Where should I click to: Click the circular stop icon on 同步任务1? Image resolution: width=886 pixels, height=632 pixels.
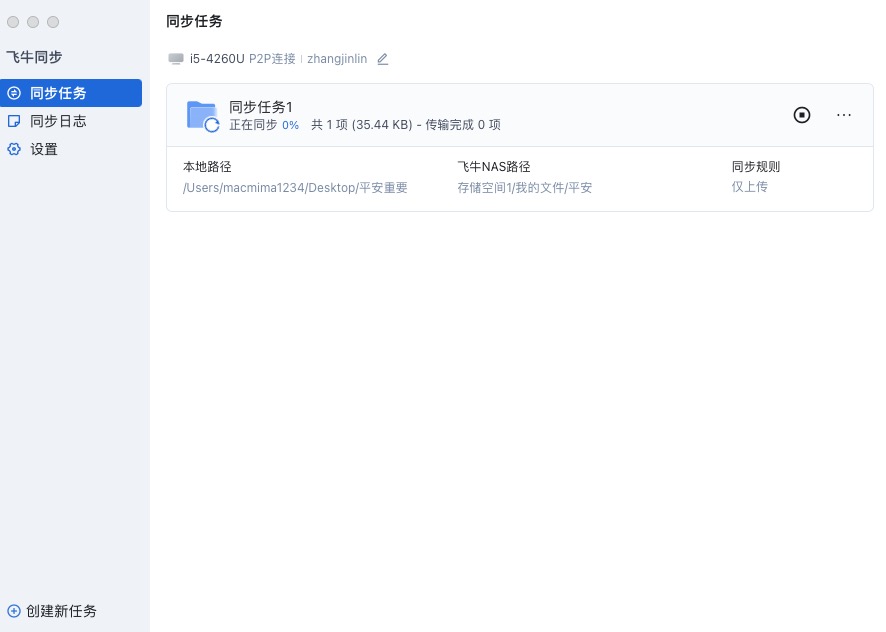(x=802, y=115)
